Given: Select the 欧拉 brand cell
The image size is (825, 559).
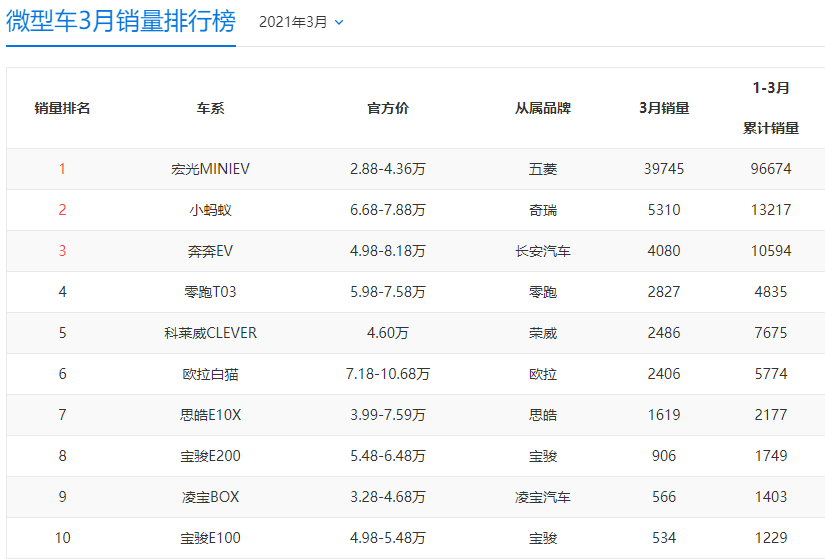Looking at the screenshot, I should pos(543,374).
